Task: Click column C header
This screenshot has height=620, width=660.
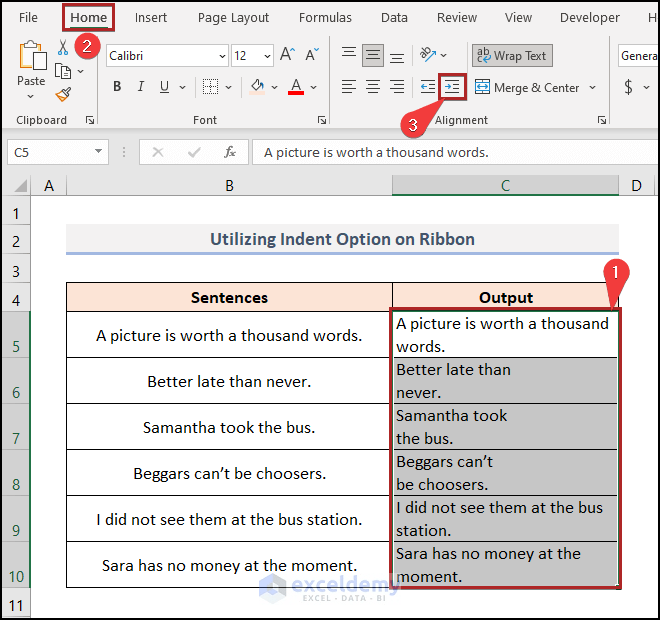Action: click(x=505, y=186)
